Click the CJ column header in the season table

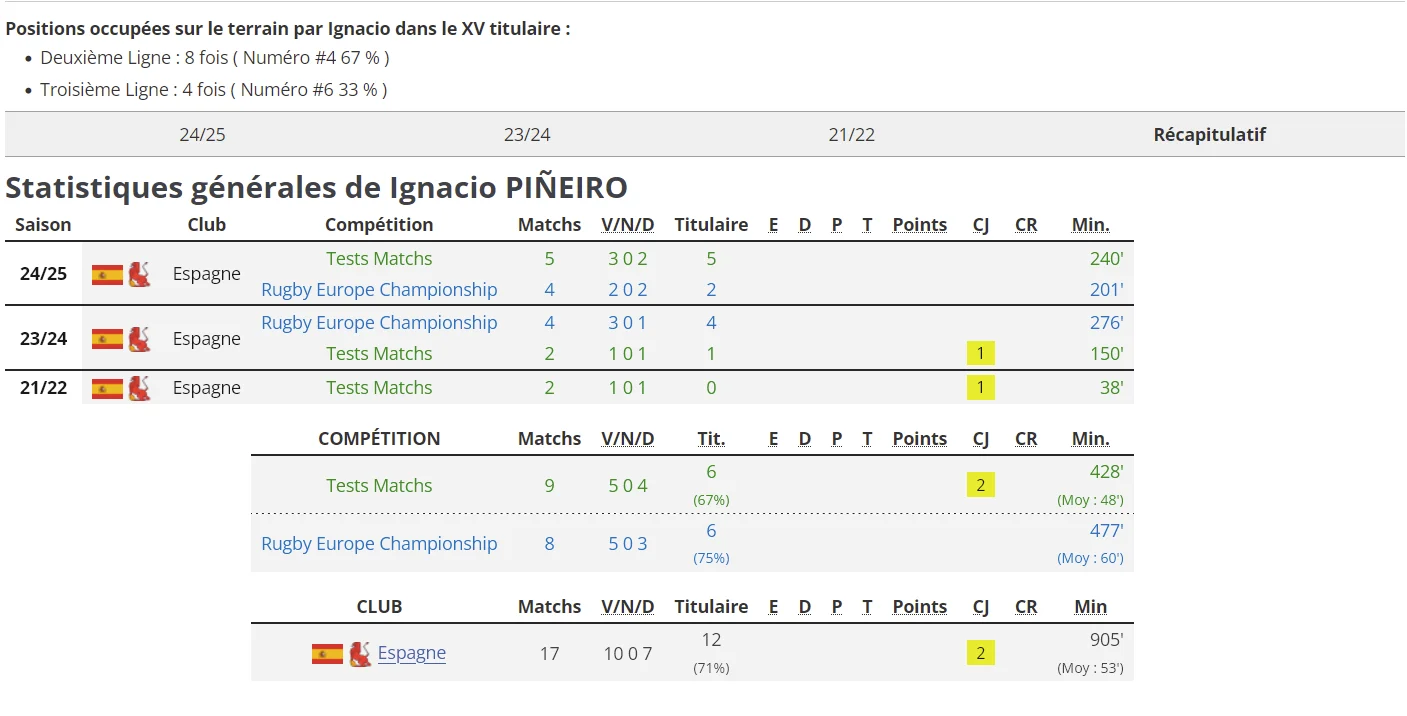point(981,224)
